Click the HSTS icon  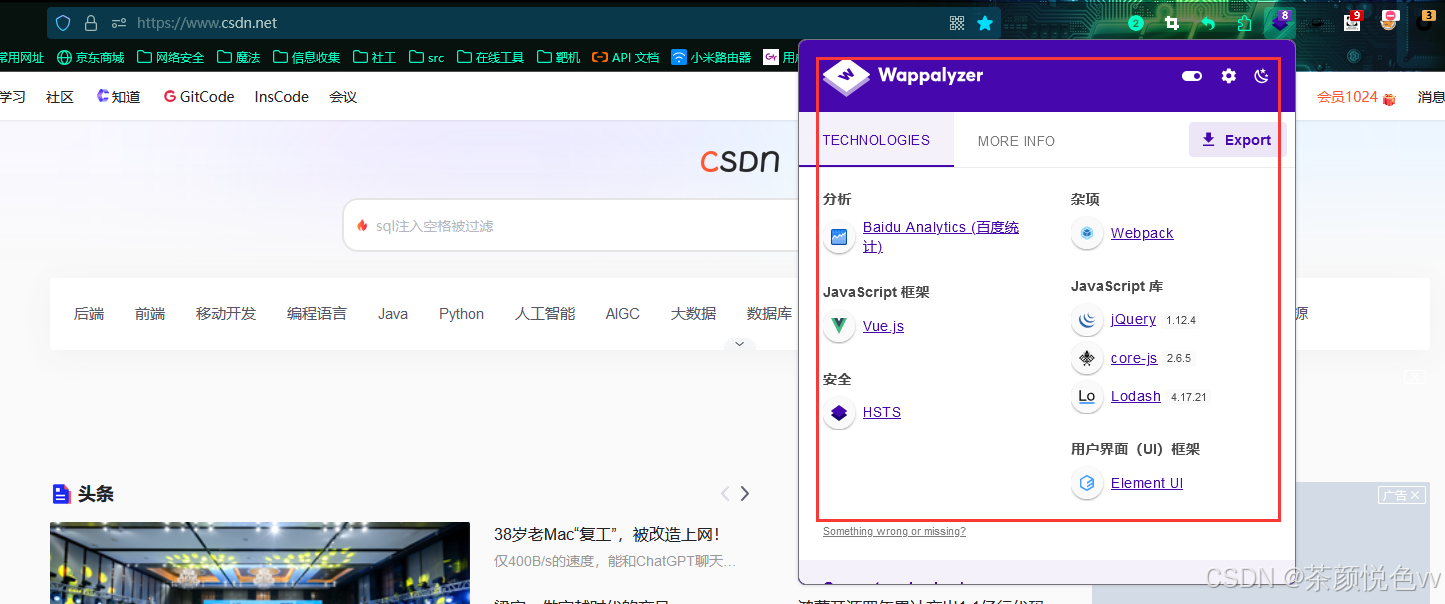point(839,412)
